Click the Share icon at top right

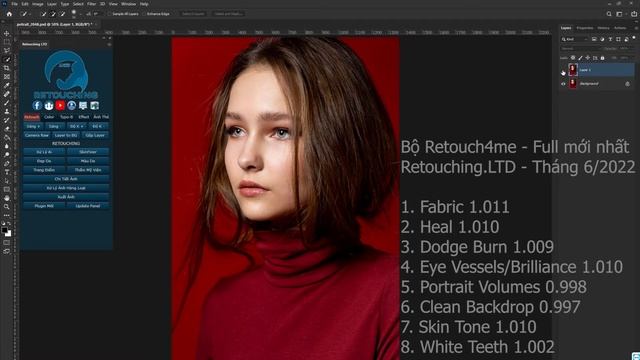coord(634,14)
